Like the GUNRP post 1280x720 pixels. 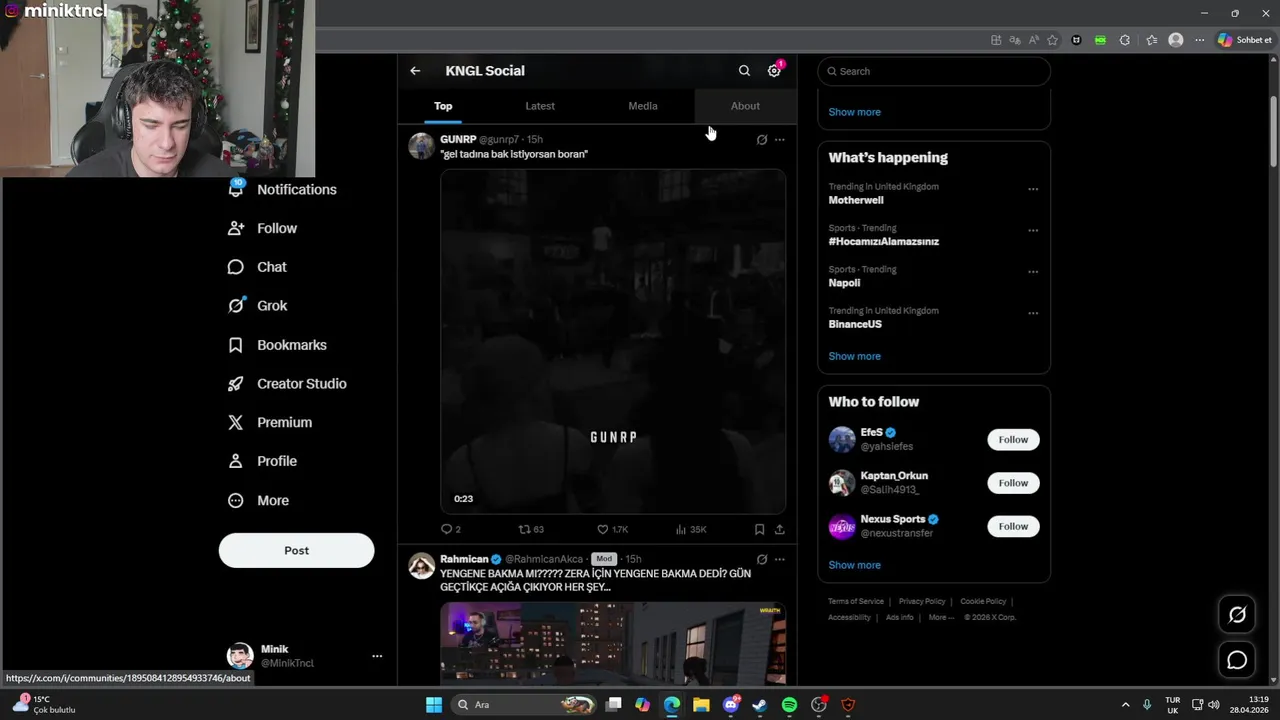coord(602,529)
